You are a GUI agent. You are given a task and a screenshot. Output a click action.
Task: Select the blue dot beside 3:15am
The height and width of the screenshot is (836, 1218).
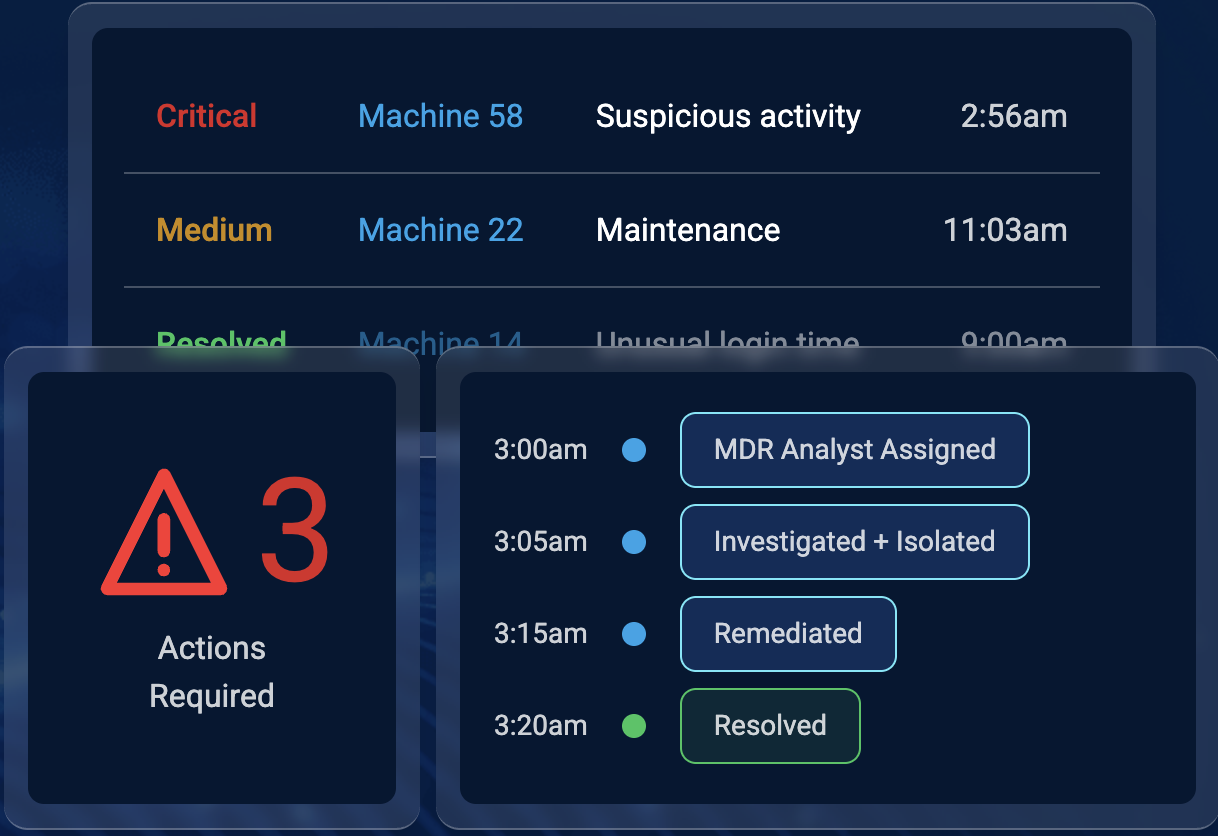point(634,634)
